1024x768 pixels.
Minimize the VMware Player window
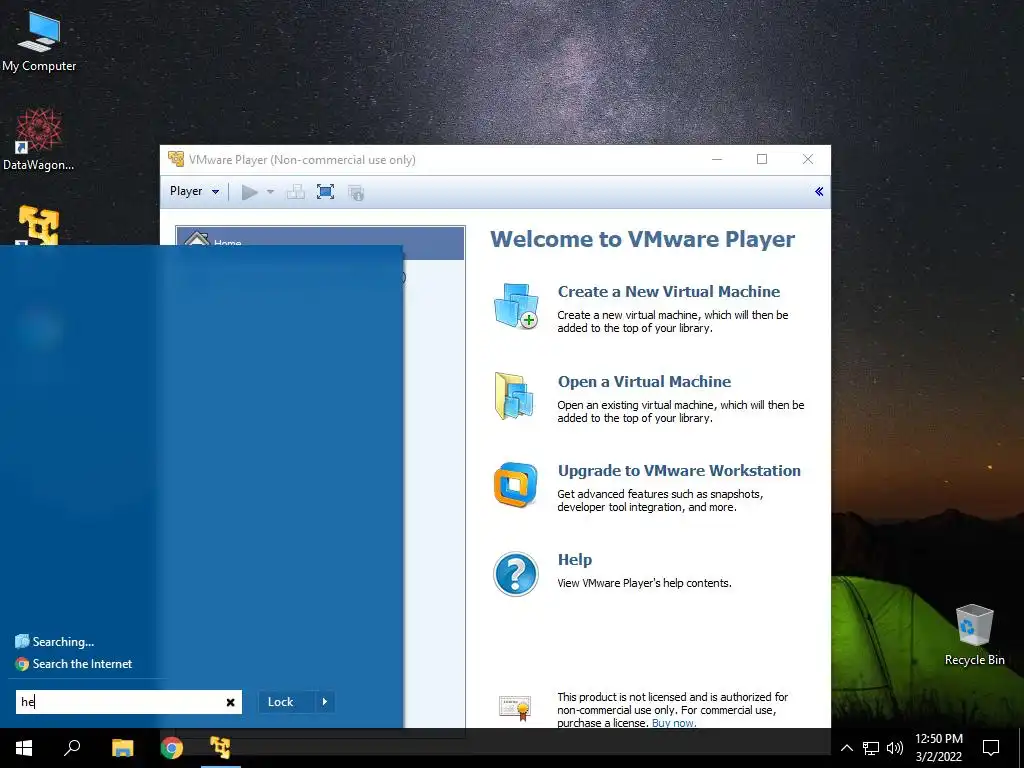click(717, 159)
